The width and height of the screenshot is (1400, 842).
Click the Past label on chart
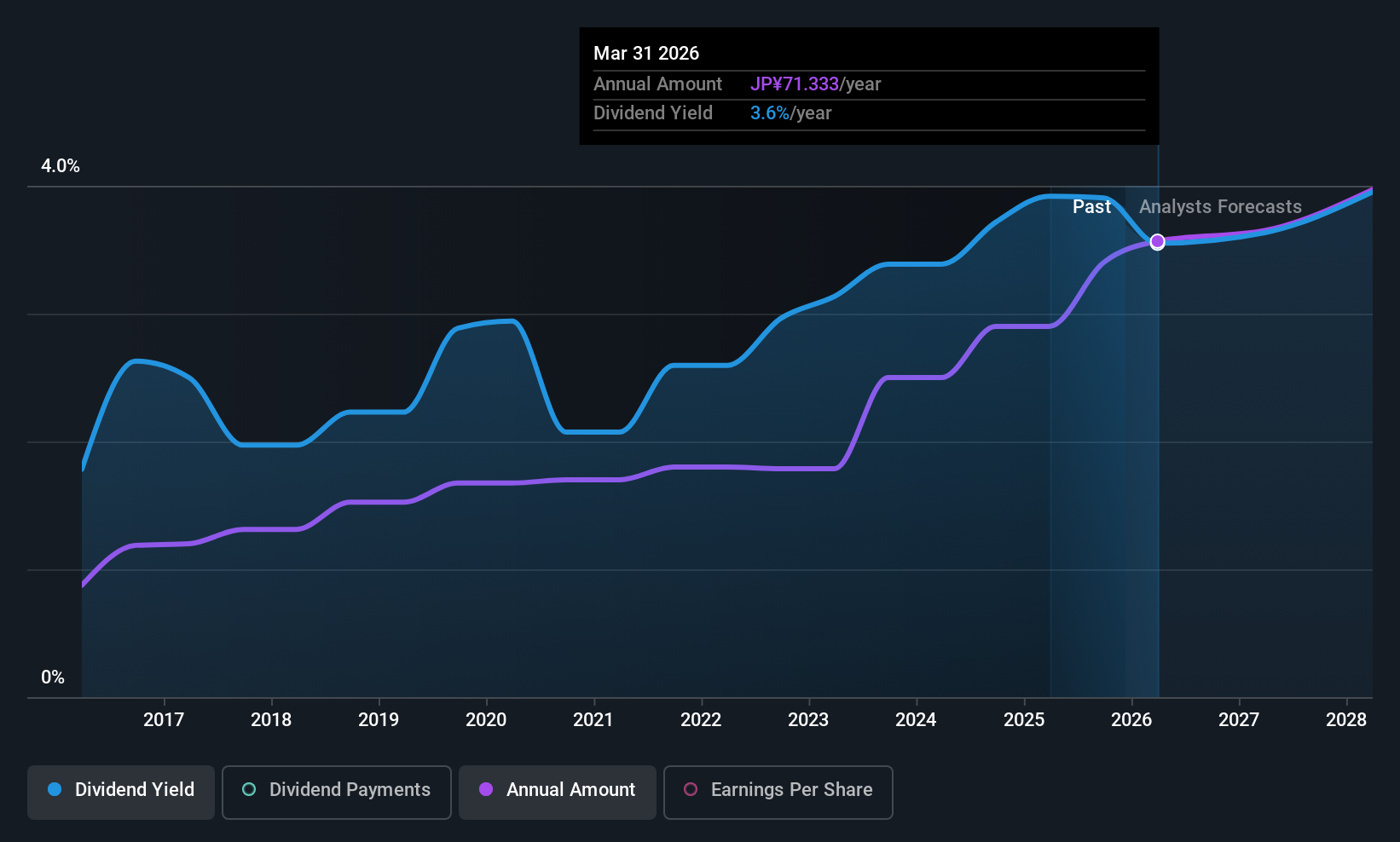(1091, 207)
